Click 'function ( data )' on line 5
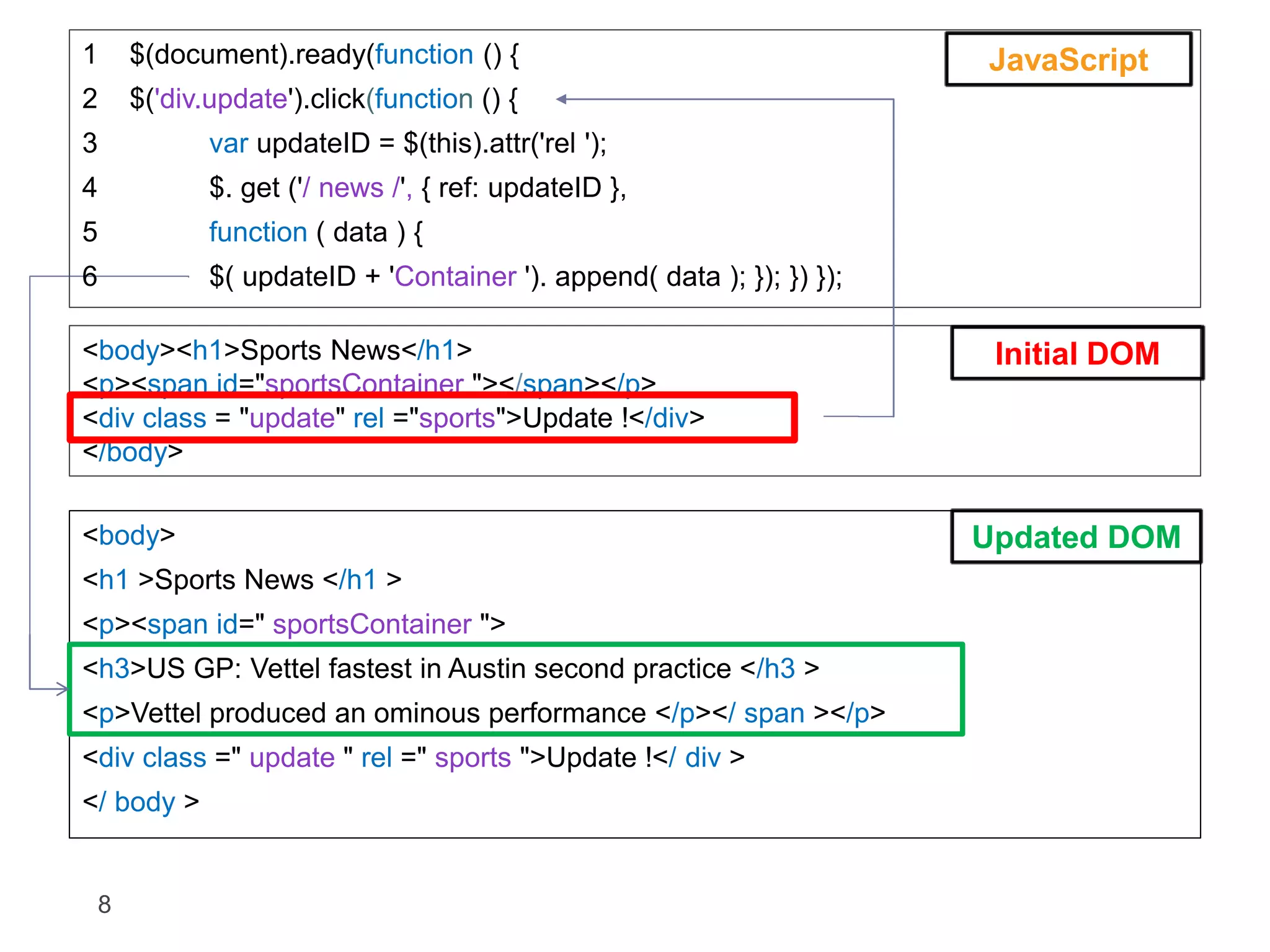 307,232
